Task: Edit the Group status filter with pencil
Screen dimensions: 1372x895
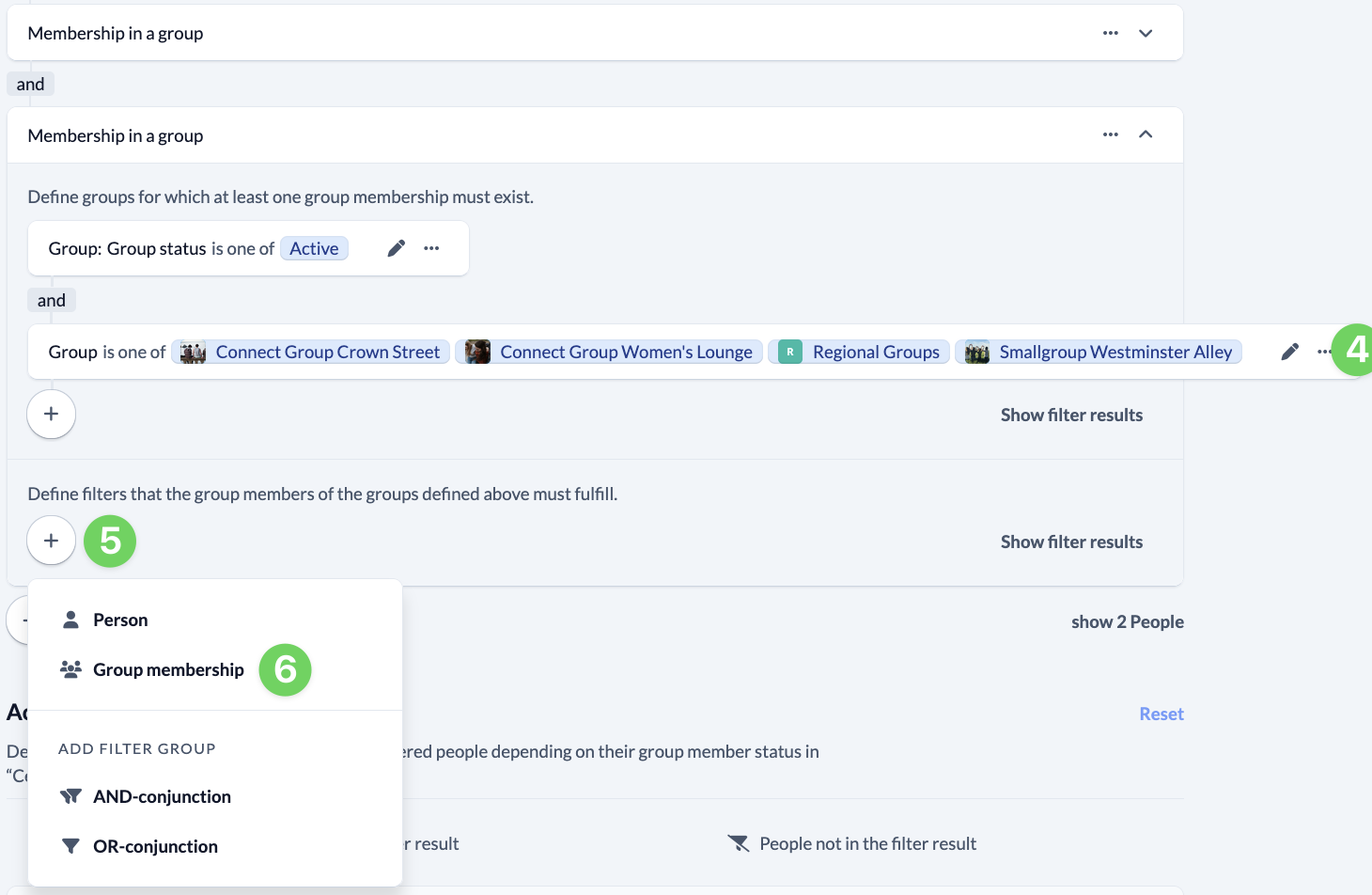Action: [397, 248]
